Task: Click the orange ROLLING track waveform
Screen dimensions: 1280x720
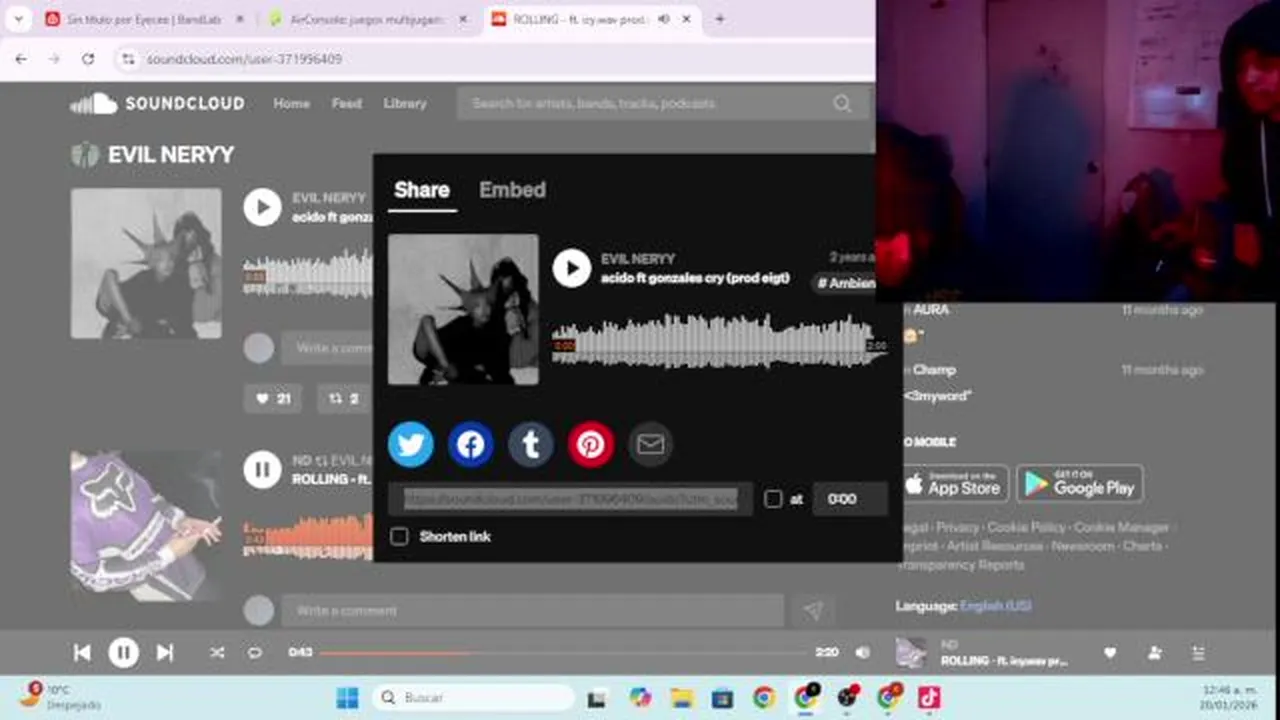Action: [x=308, y=536]
